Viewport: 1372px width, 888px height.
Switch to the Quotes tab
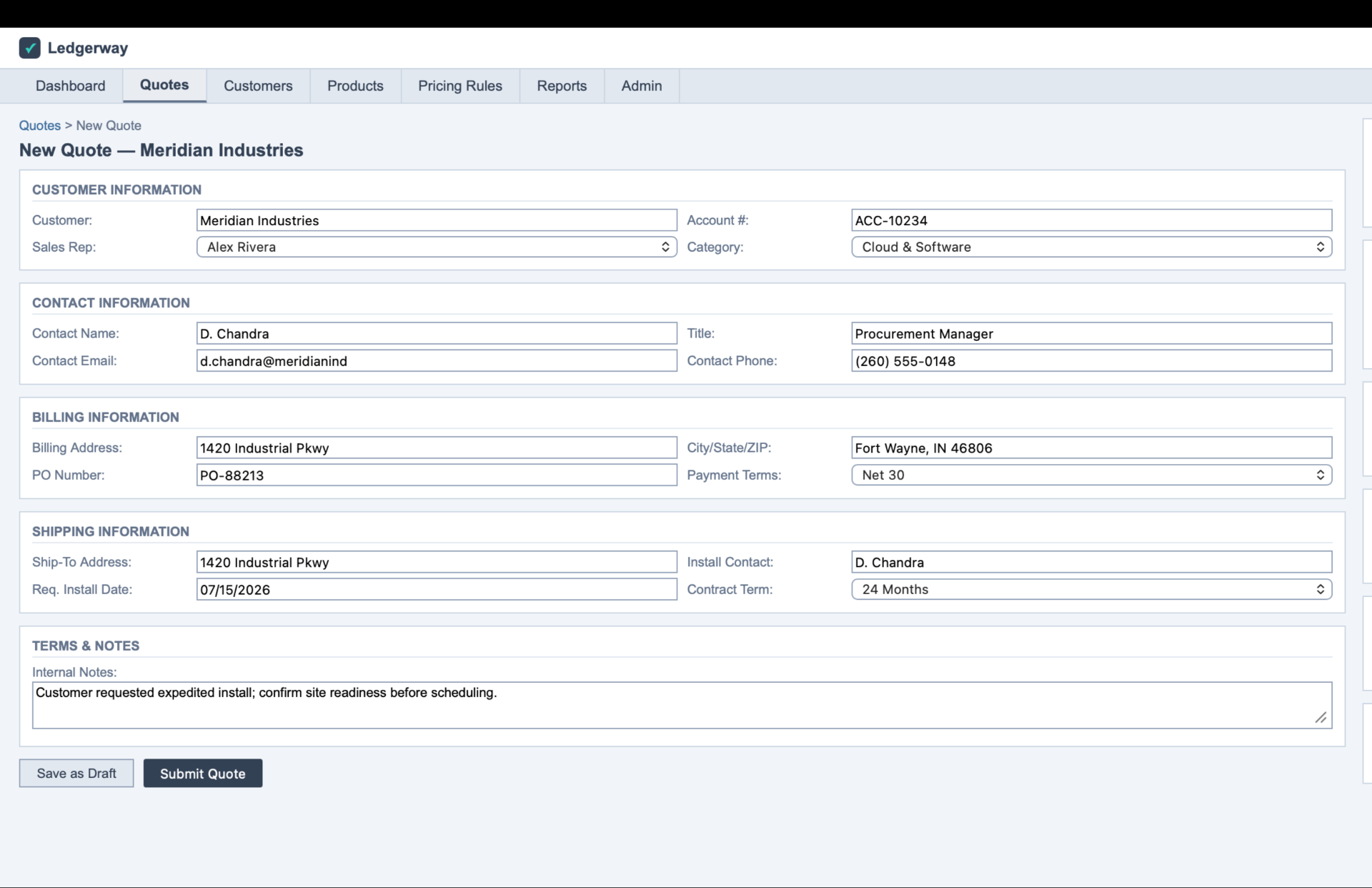point(164,85)
